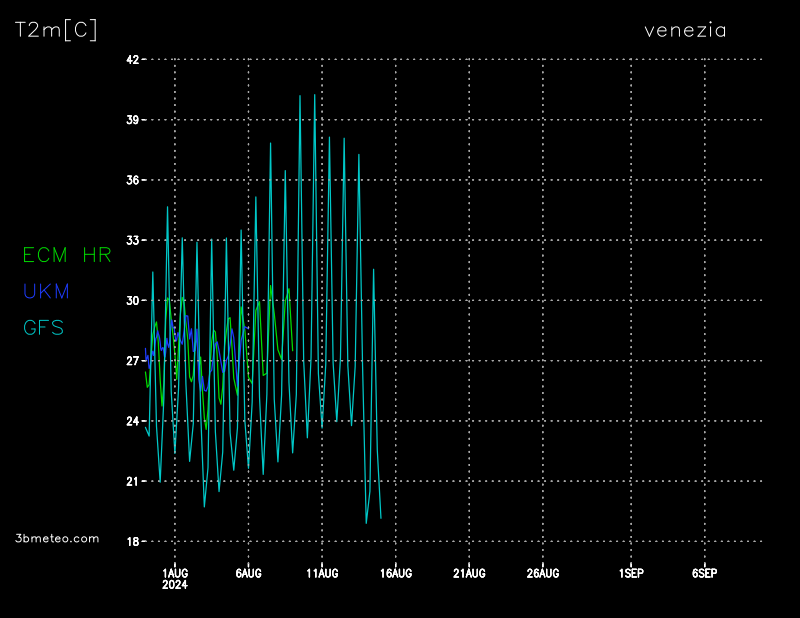Select the 27 temperature axis label
Viewport: 800px width, 618px height.
[x=132, y=361]
